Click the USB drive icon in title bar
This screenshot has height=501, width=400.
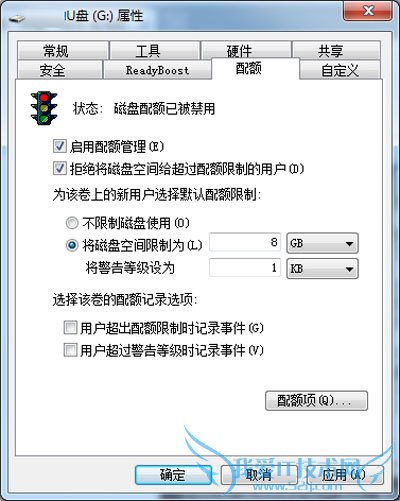click(17, 18)
